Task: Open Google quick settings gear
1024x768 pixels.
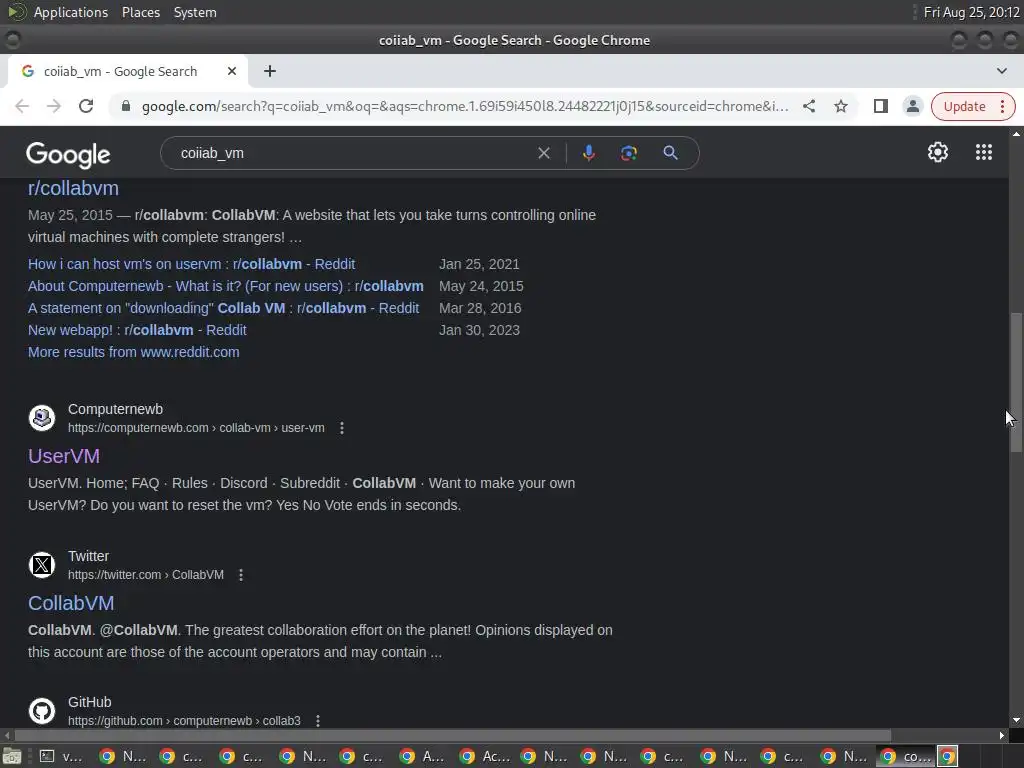Action: (x=938, y=152)
